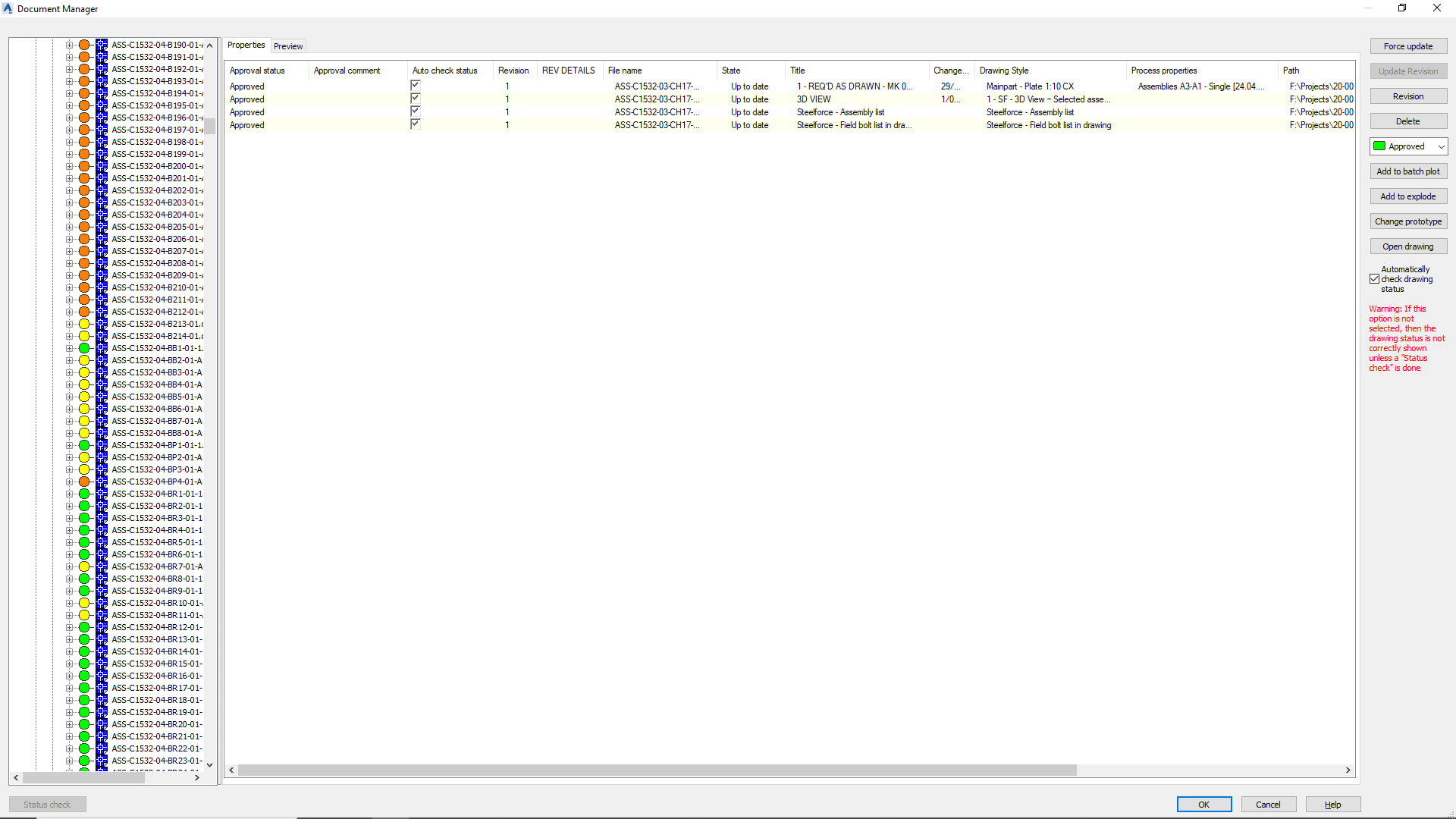The width and height of the screenshot is (1456, 819).
Task: Click the blue drawing icon for ASS-C1532-04-BB4-01
Action: (102, 384)
